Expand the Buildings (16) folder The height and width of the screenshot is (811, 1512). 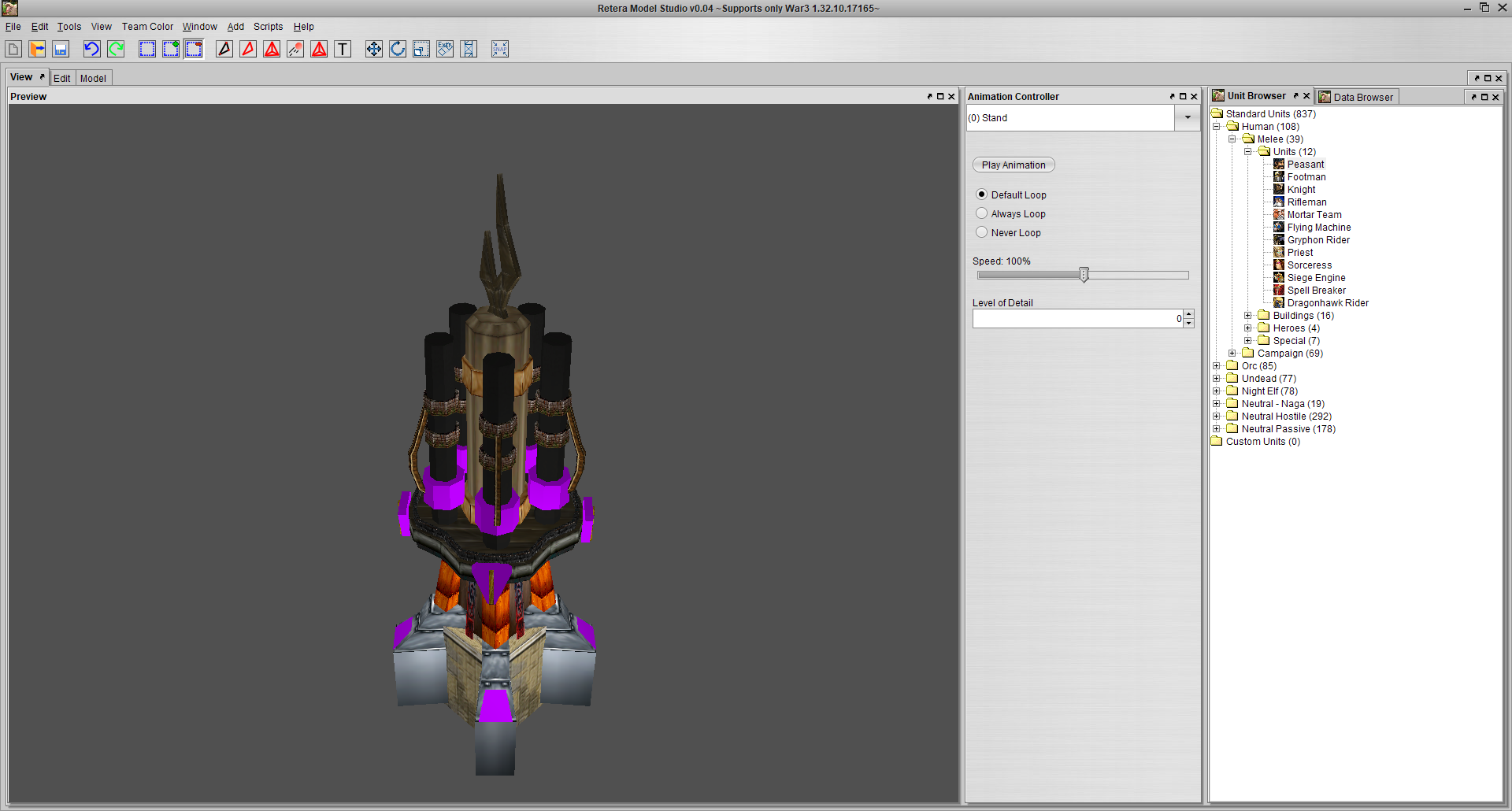tap(1248, 315)
